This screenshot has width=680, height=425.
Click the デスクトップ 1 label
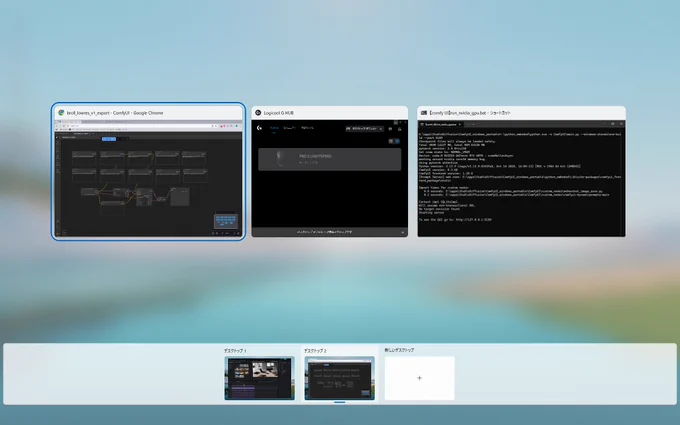pyautogui.click(x=235, y=350)
